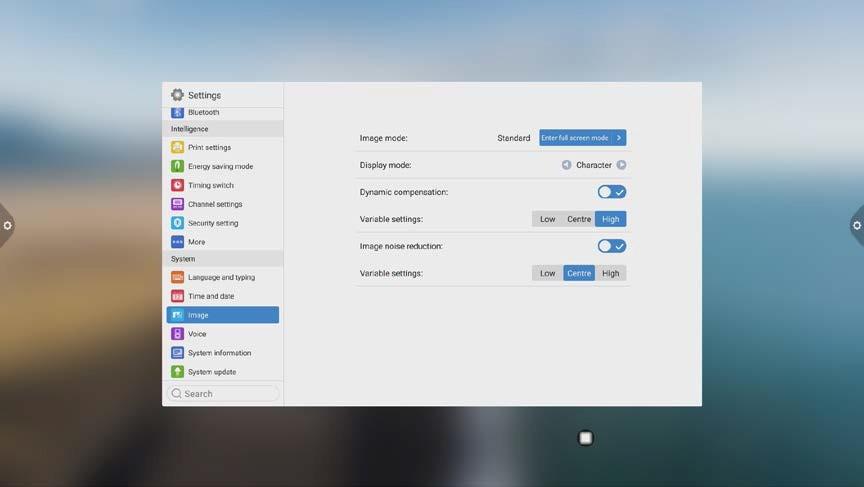This screenshot has width=864, height=487.
Task: Click the Language and typing keyboard icon
Action: click(x=177, y=277)
